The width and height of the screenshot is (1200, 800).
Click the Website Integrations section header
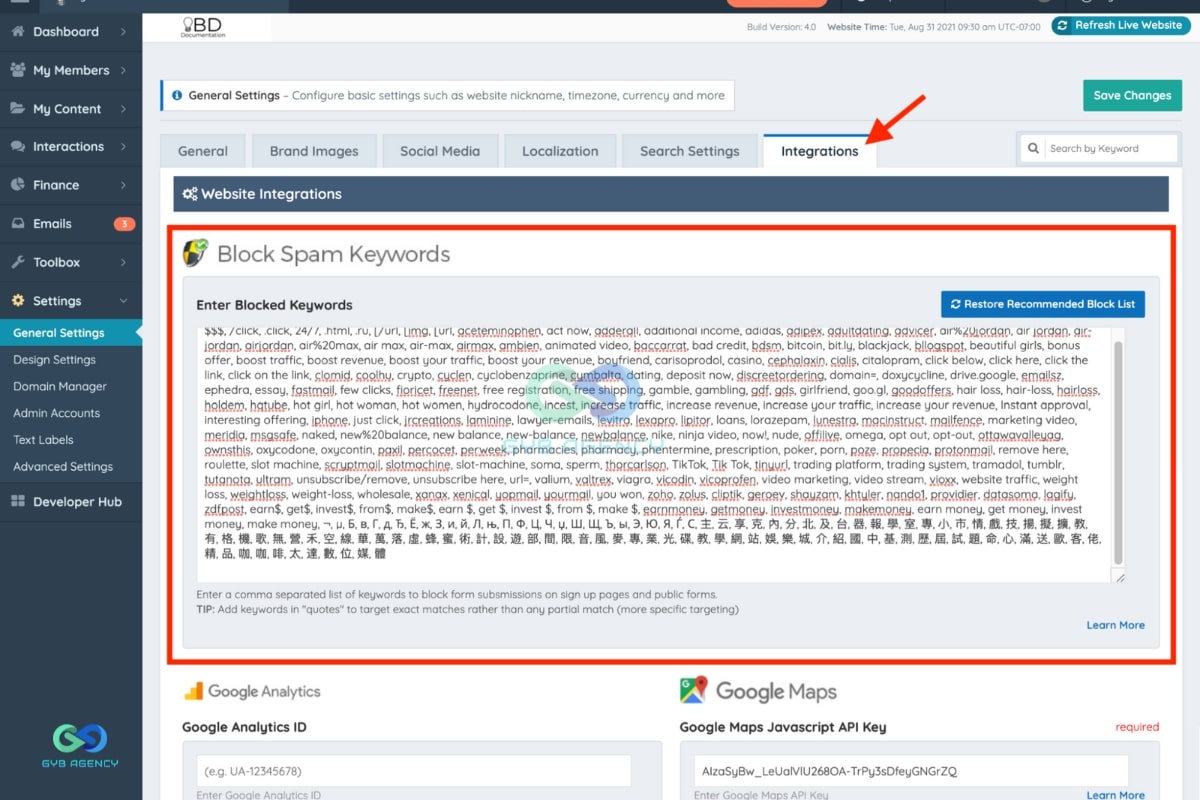coord(671,194)
